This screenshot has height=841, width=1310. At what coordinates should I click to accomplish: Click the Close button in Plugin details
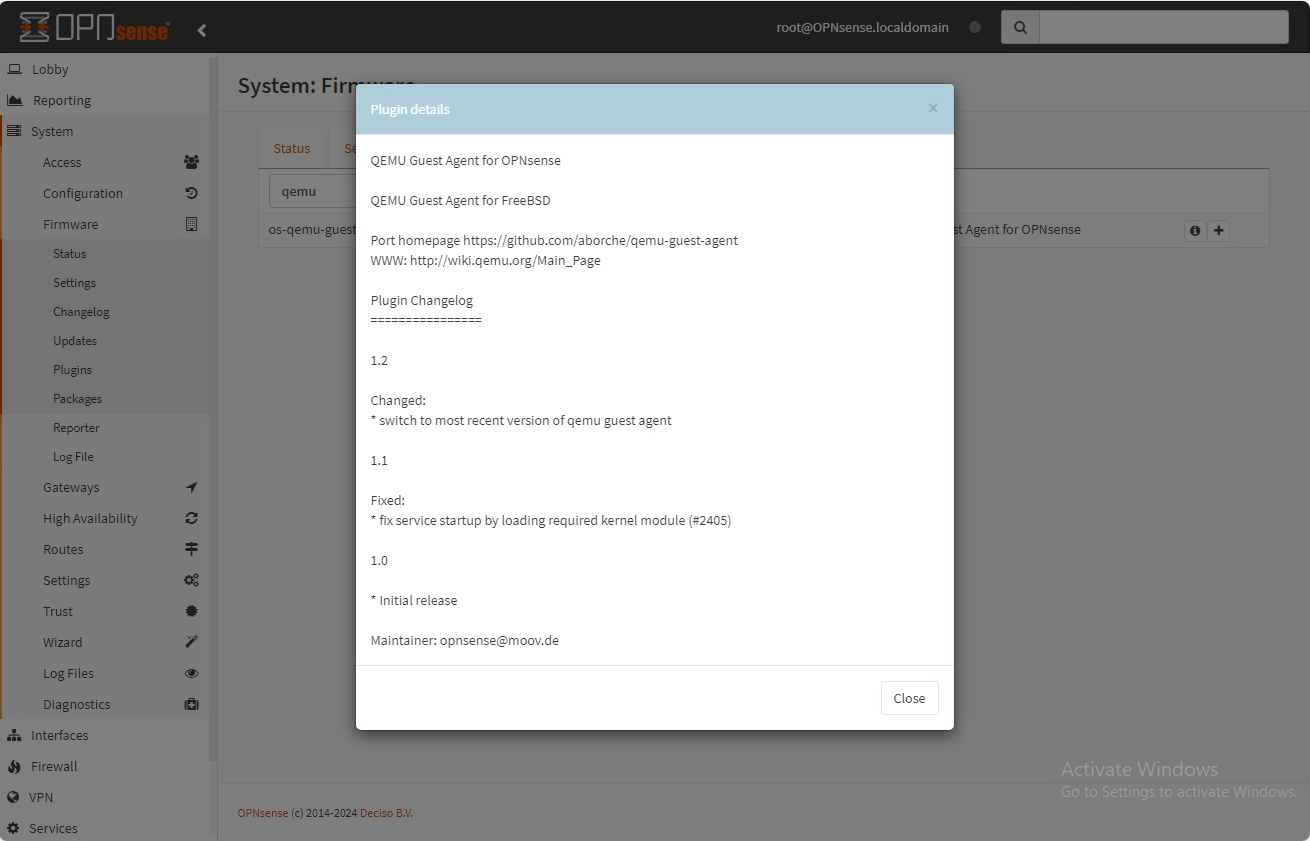tap(909, 698)
